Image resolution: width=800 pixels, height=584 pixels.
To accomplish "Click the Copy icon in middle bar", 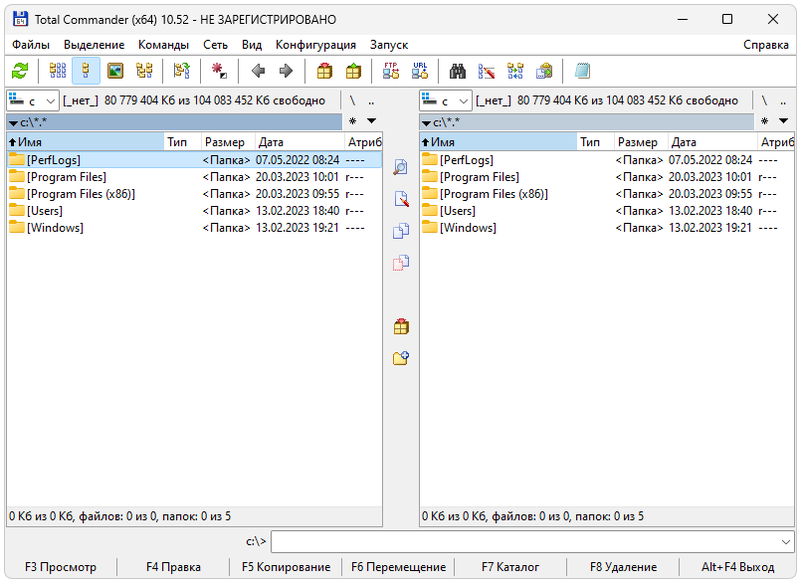I will [x=401, y=231].
